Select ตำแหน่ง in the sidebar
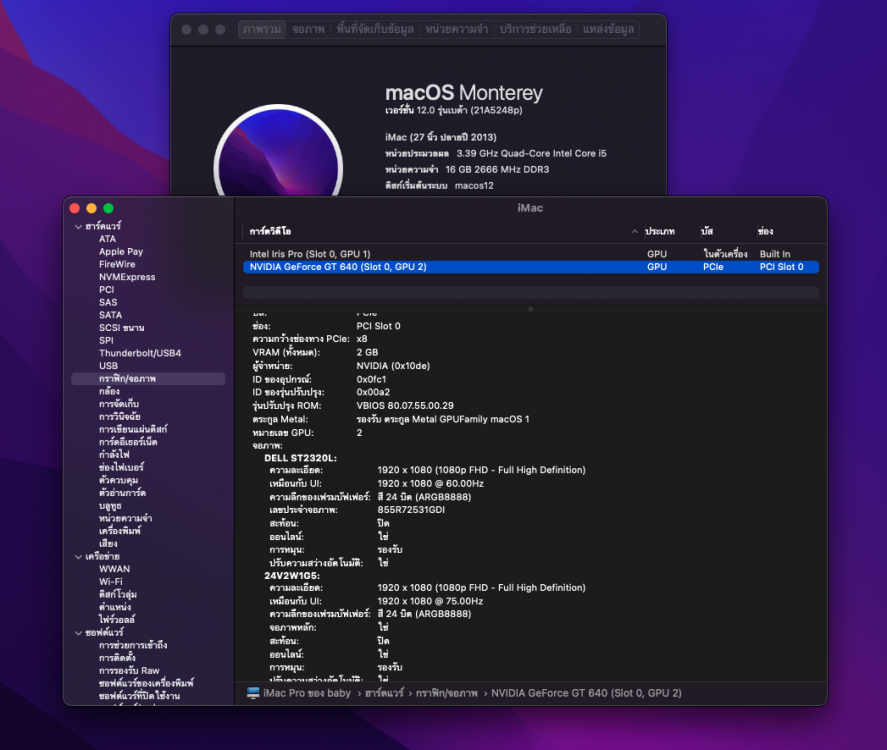Image resolution: width=887 pixels, height=750 pixels. [x=114, y=607]
